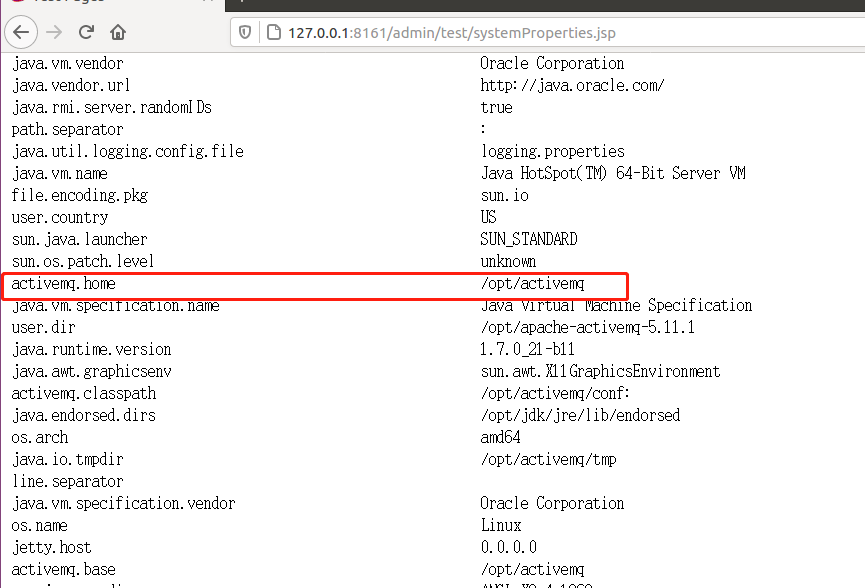Click the forward navigation arrow
The width and height of the screenshot is (865, 588).
[54, 32]
